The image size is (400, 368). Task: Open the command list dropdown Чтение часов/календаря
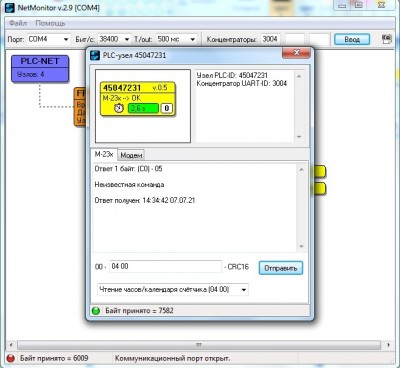173,289
